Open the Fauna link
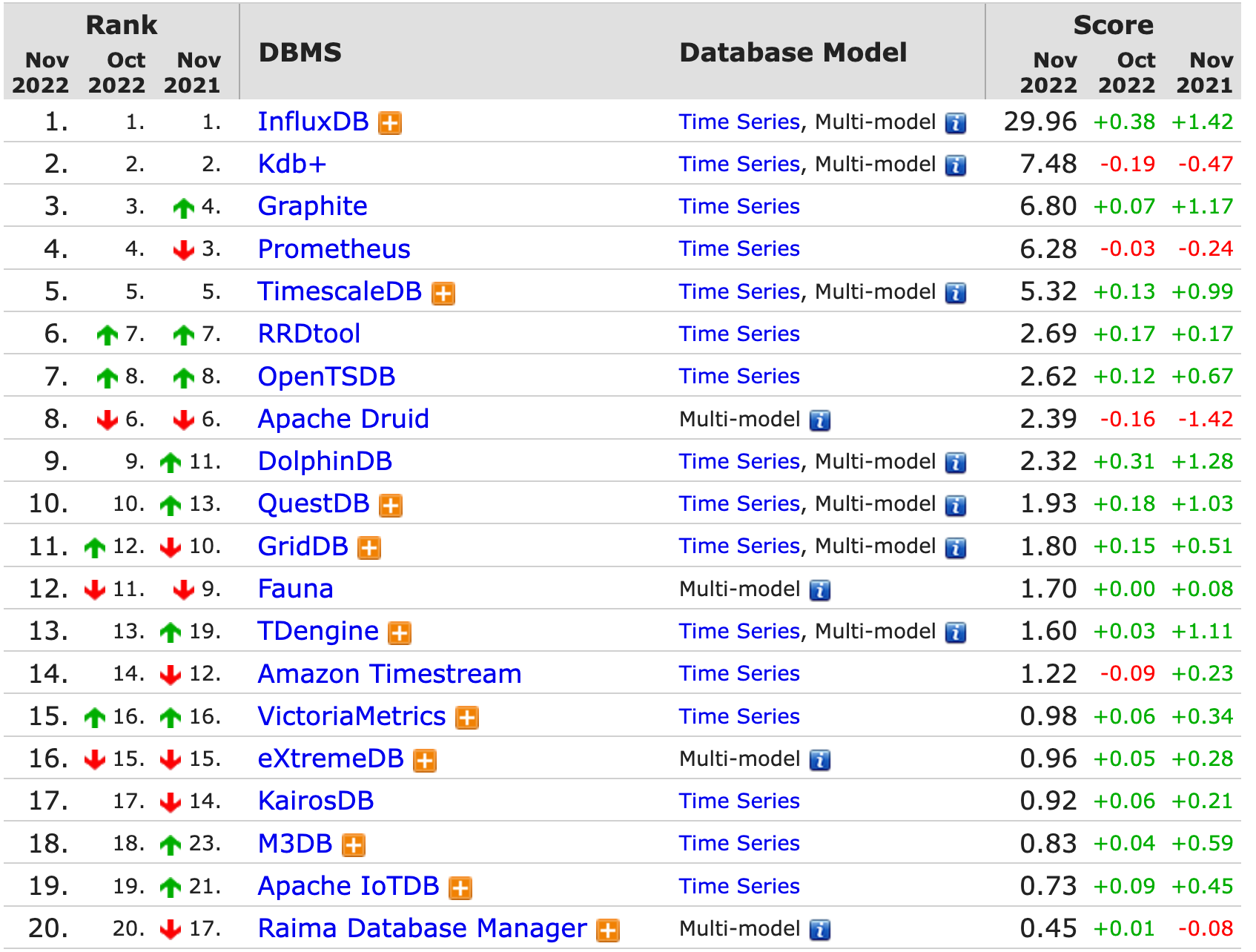The image size is (1256, 952). click(x=295, y=589)
